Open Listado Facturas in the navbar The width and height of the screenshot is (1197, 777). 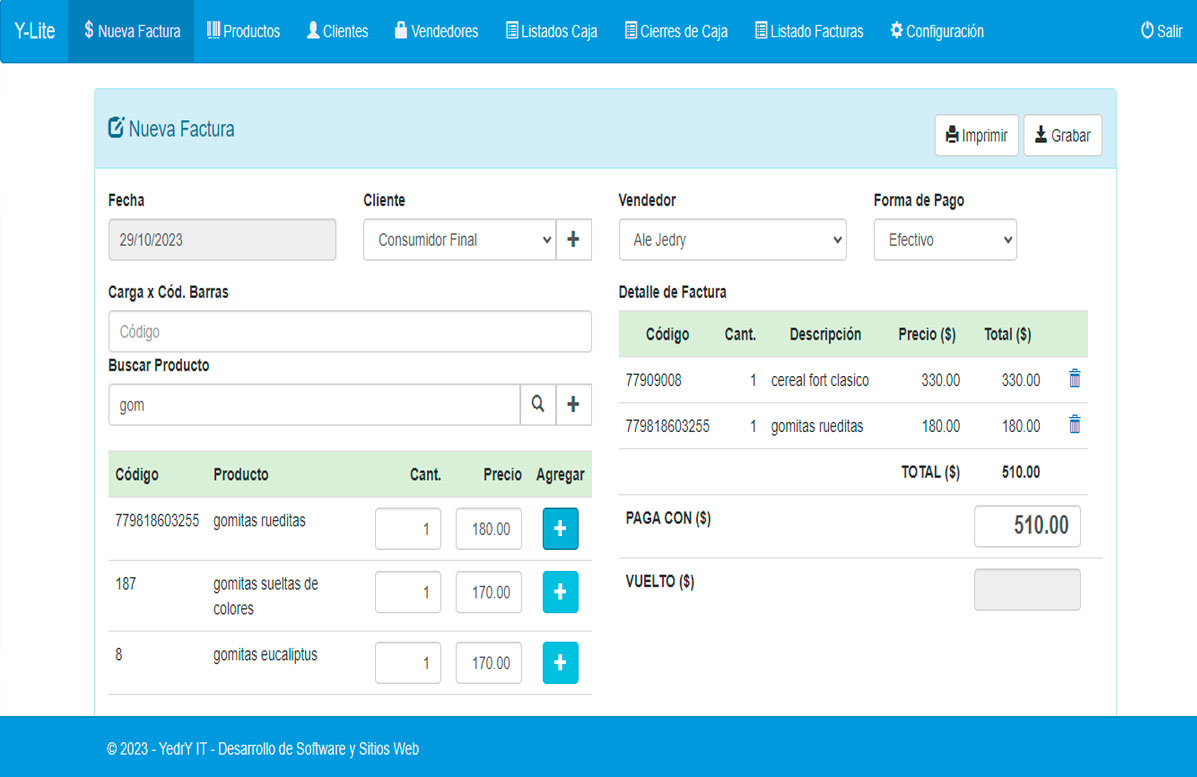(808, 31)
